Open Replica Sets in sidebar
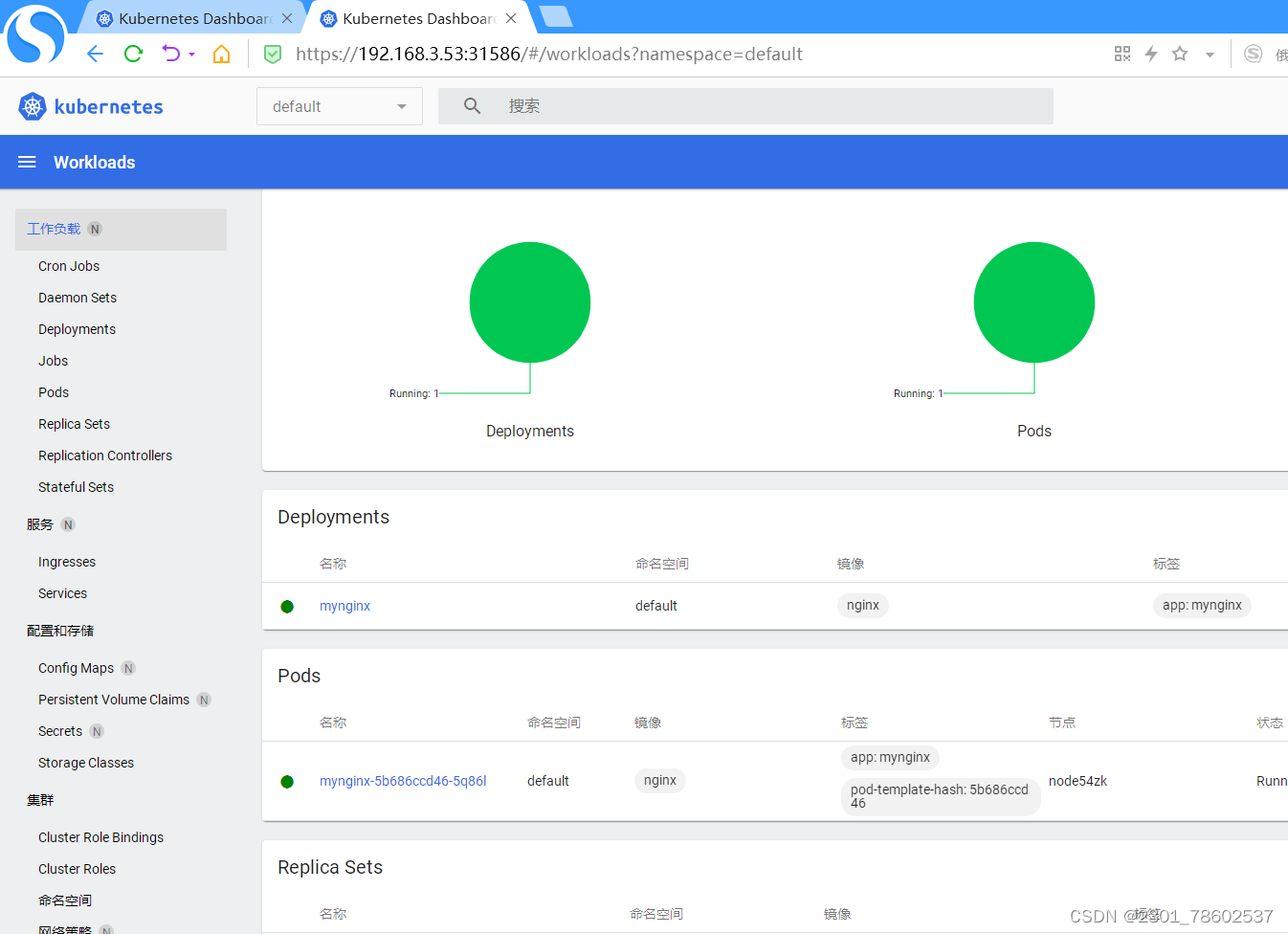 click(x=74, y=424)
